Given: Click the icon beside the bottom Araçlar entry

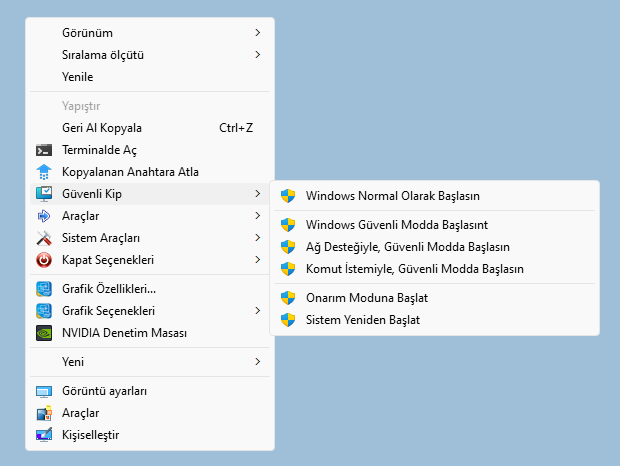Looking at the screenshot, I should [x=44, y=413].
